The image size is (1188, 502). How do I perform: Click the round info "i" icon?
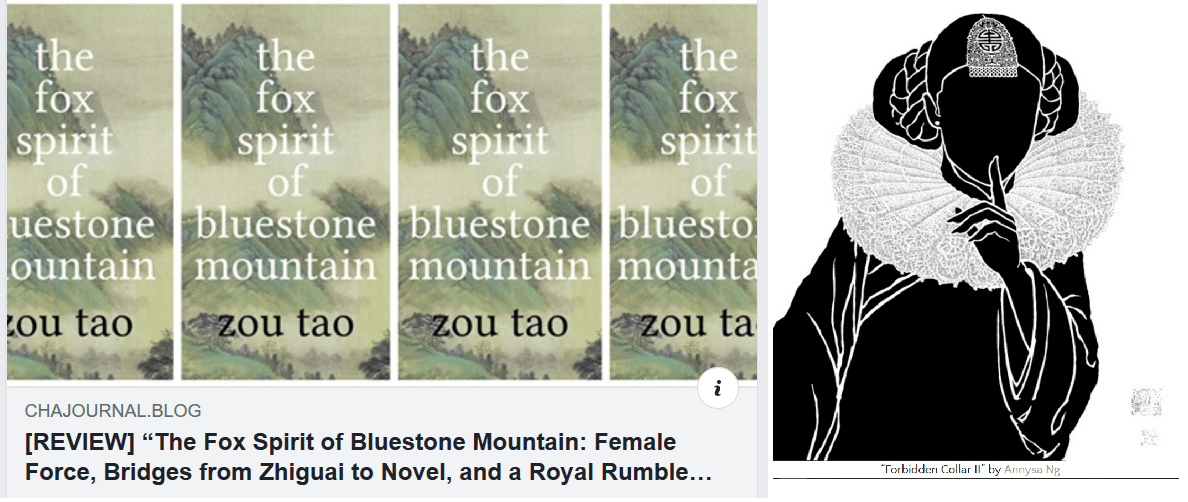click(717, 388)
